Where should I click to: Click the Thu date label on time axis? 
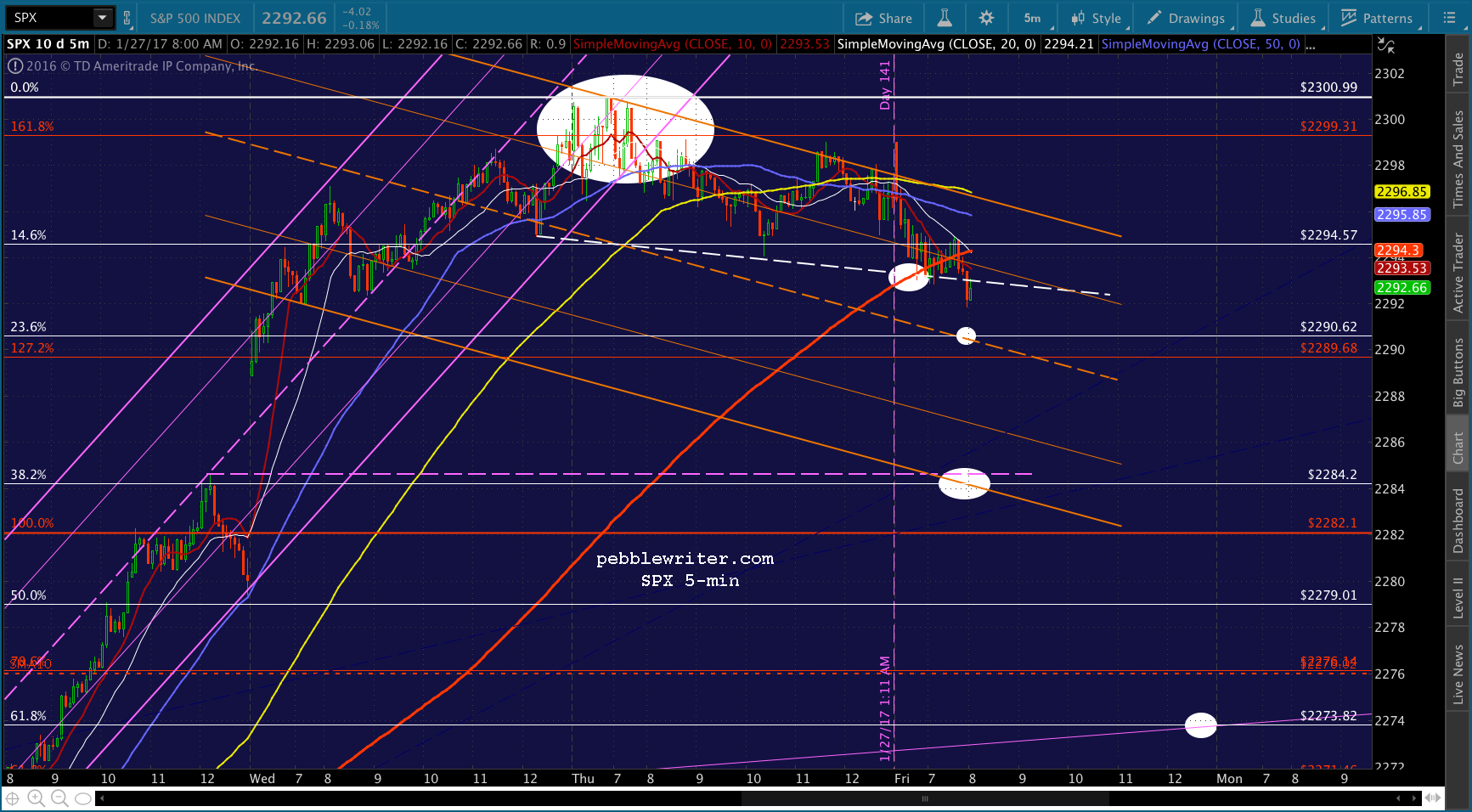click(584, 779)
